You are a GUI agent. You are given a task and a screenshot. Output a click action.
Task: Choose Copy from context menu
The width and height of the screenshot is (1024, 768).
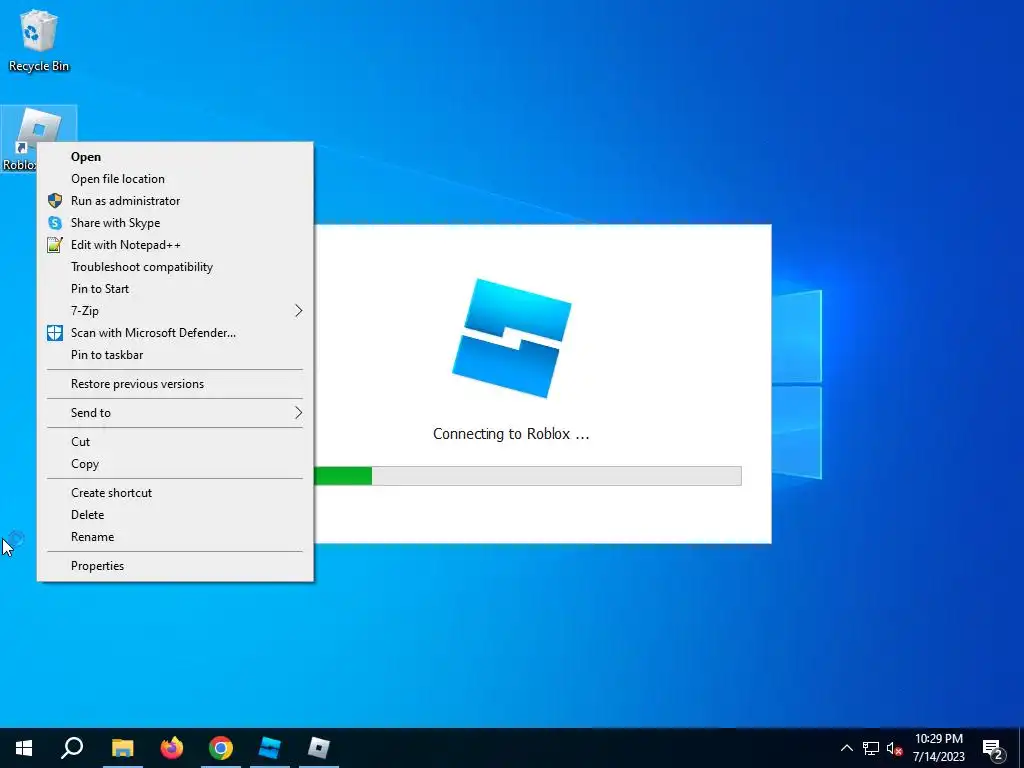point(175,464)
